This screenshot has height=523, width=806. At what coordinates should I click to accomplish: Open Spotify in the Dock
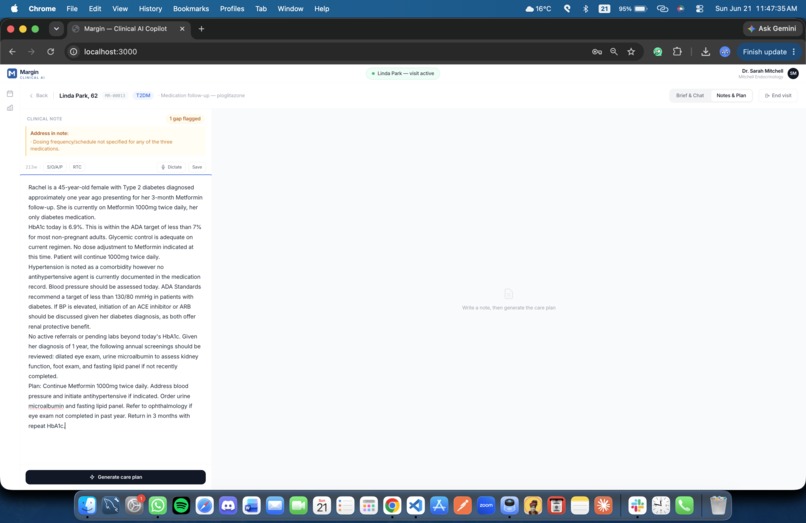pyautogui.click(x=181, y=506)
